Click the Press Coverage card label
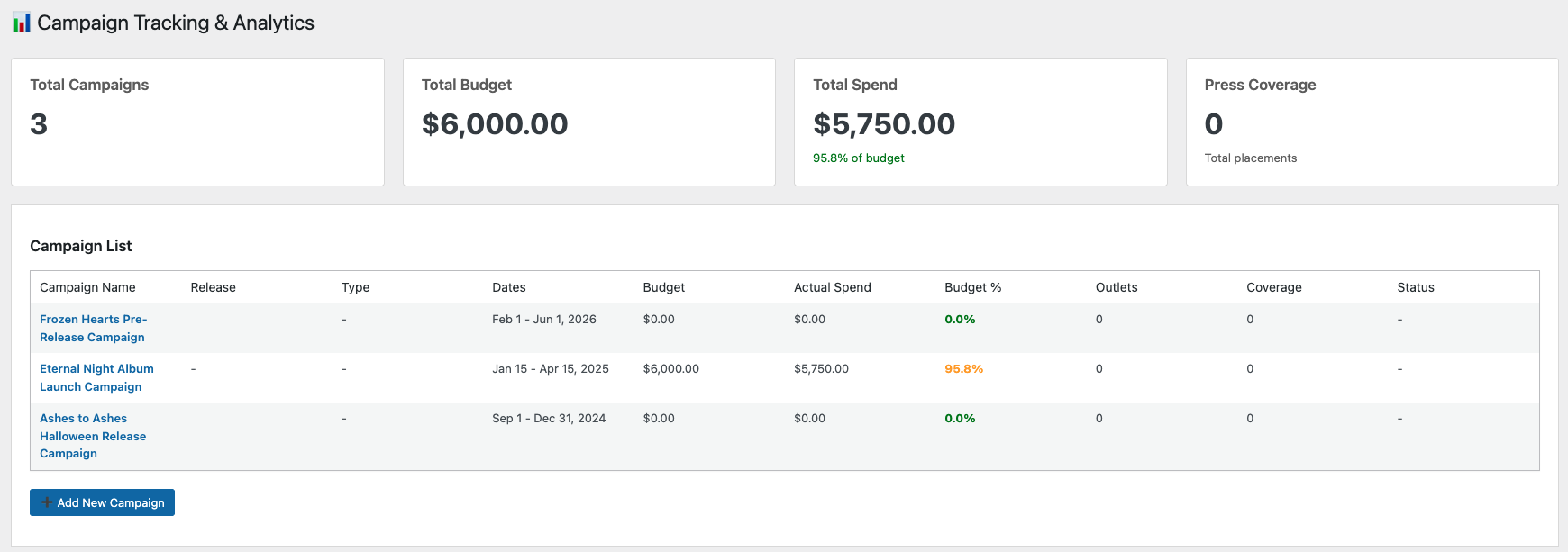The width and height of the screenshot is (1568, 552). pos(1260,85)
